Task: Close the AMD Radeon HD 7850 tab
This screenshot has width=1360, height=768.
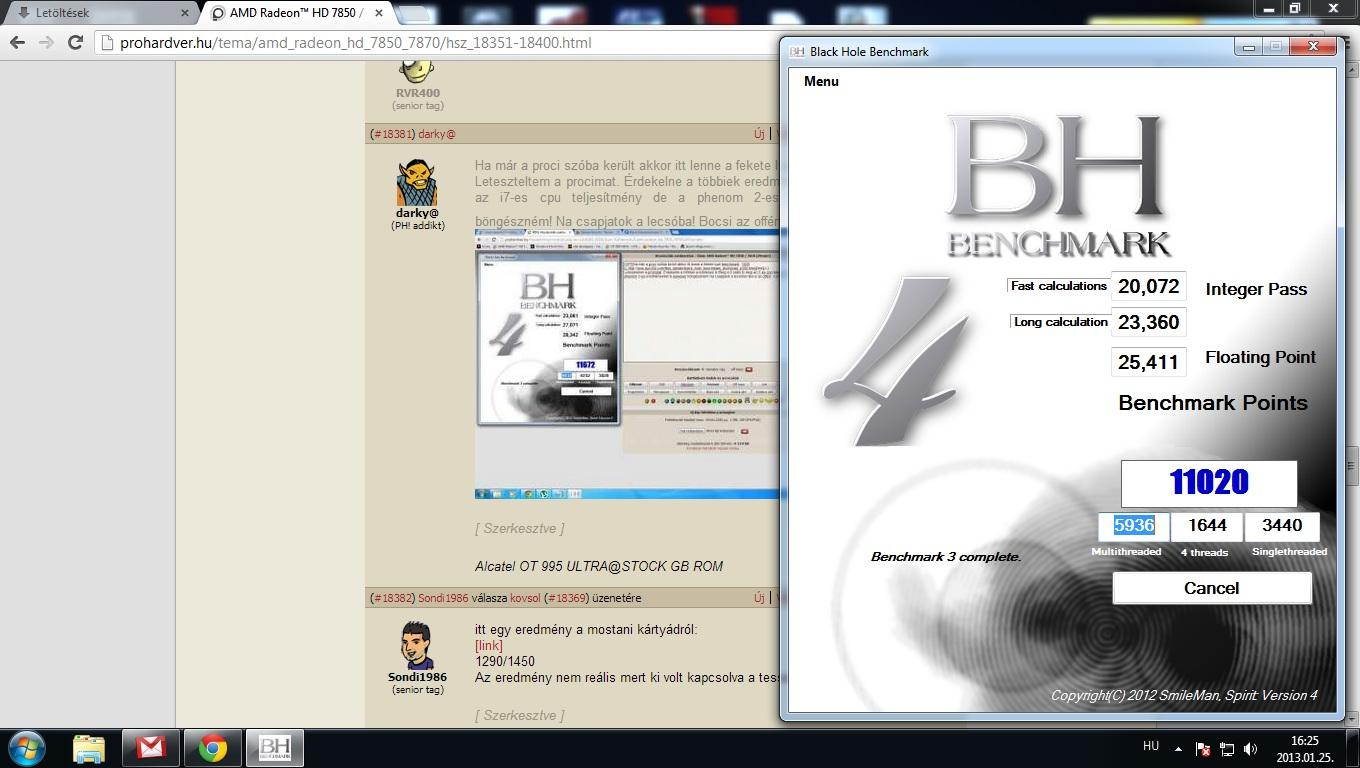Action: 379,14
